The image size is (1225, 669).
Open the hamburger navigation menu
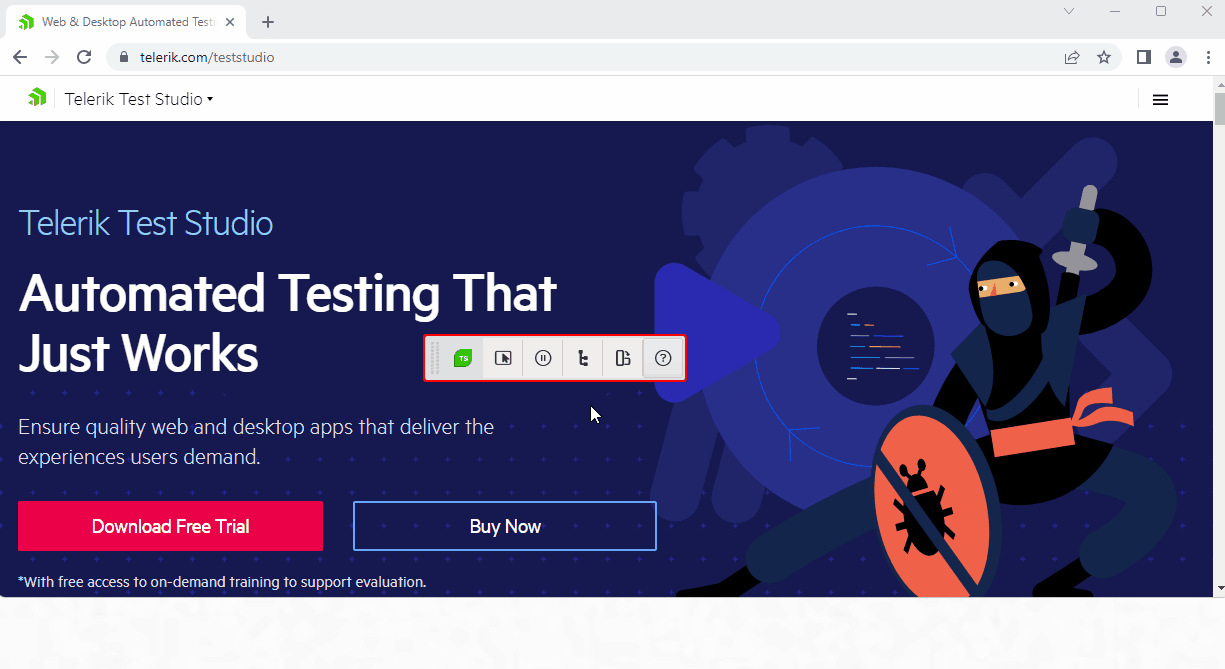pyautogui.click(x=1161, y=99)
